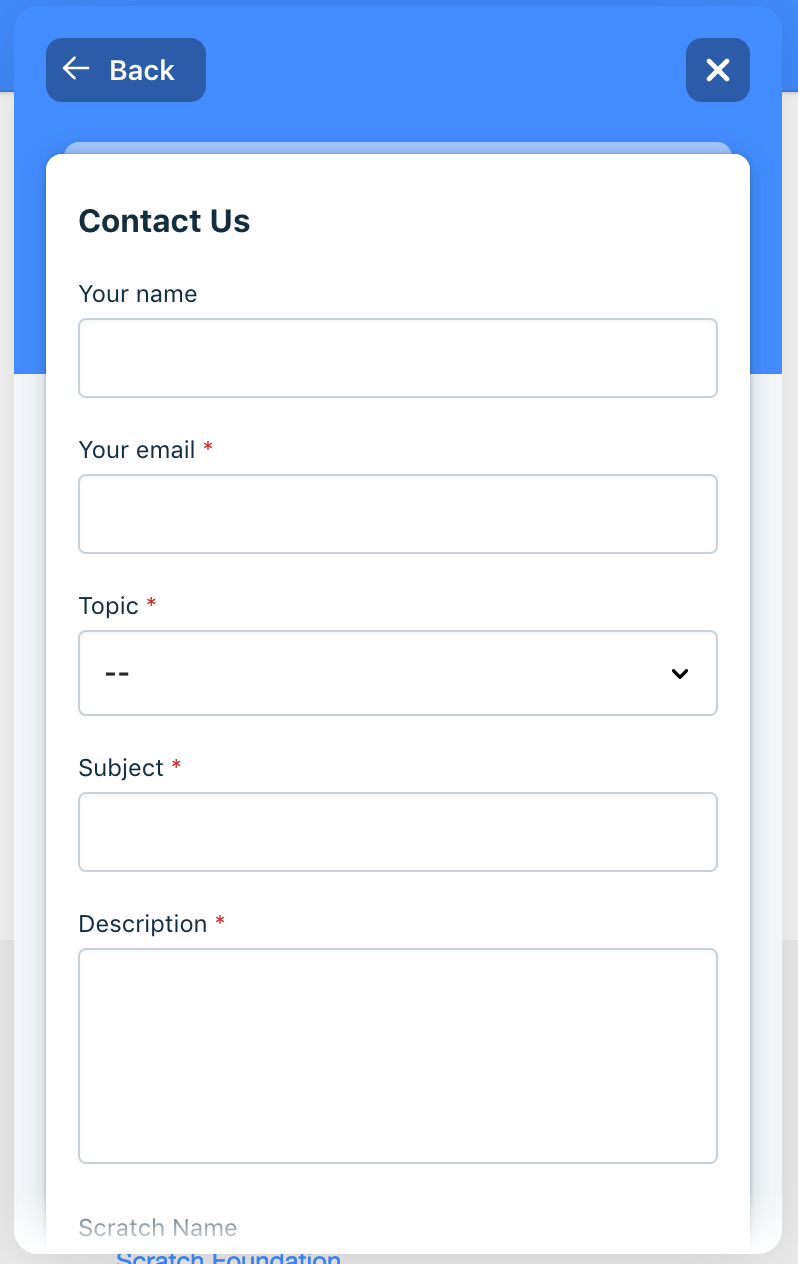This screenshot has width=798, height=1264.
Task: Click the "Your name" field label
Action: click(138, 294)
